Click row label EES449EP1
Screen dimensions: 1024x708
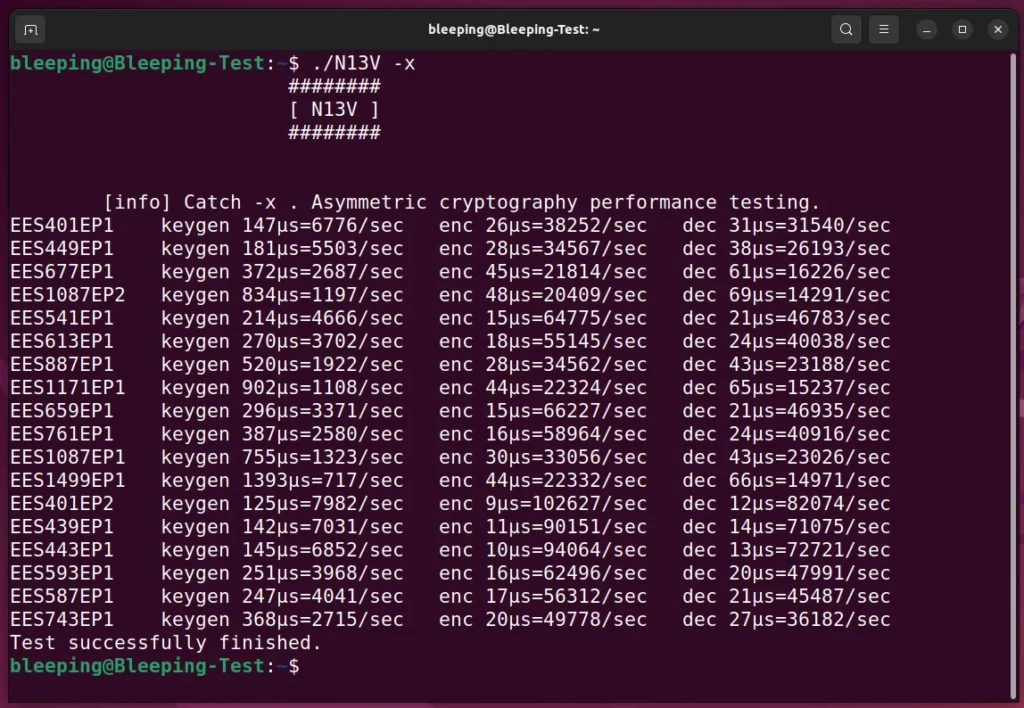click(x=61, y=249)
